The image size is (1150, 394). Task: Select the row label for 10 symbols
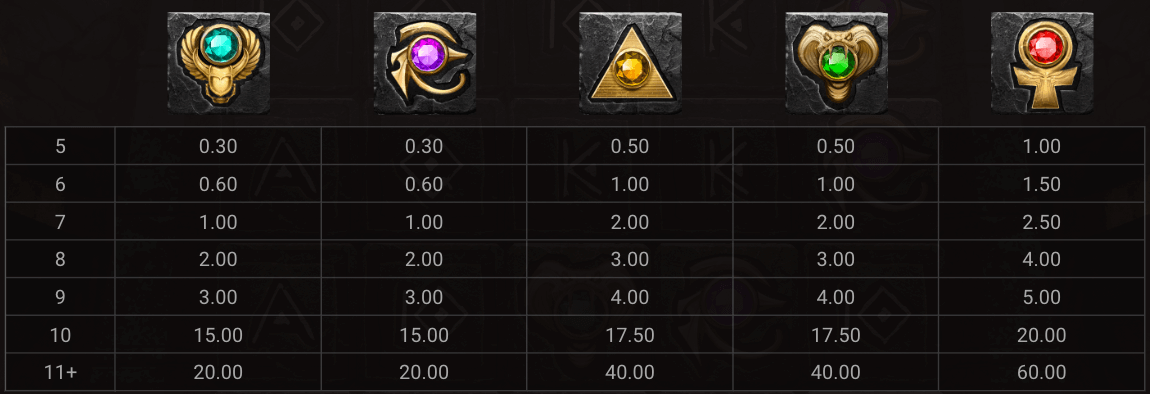(x=60, y=335)
